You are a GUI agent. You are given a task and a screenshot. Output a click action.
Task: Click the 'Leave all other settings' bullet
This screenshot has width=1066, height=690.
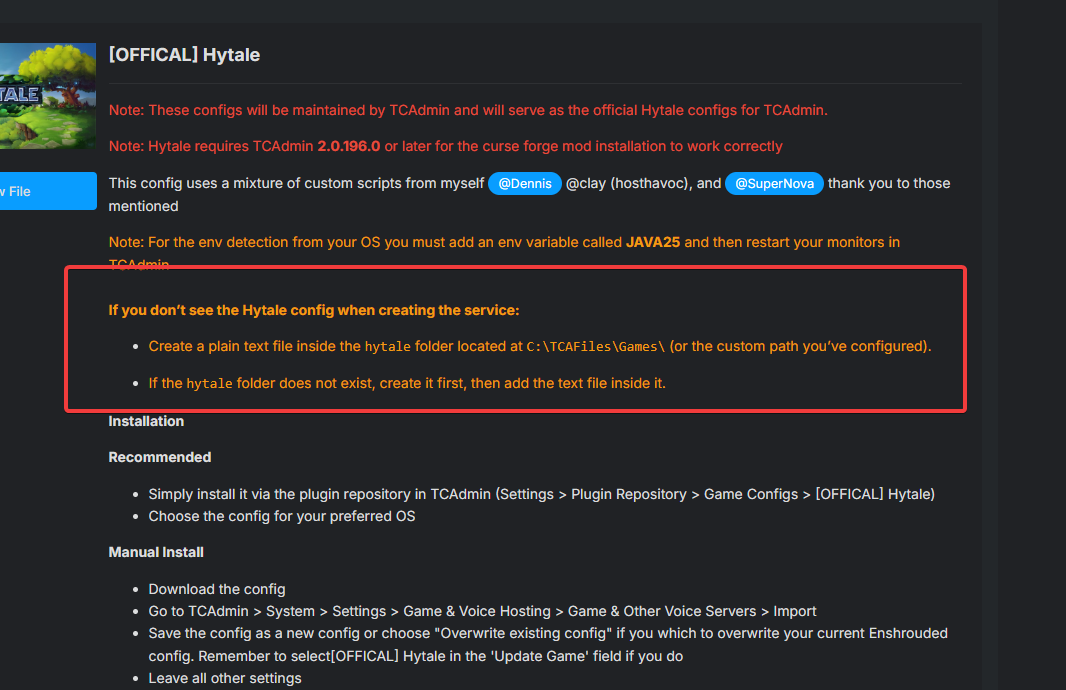225,678
